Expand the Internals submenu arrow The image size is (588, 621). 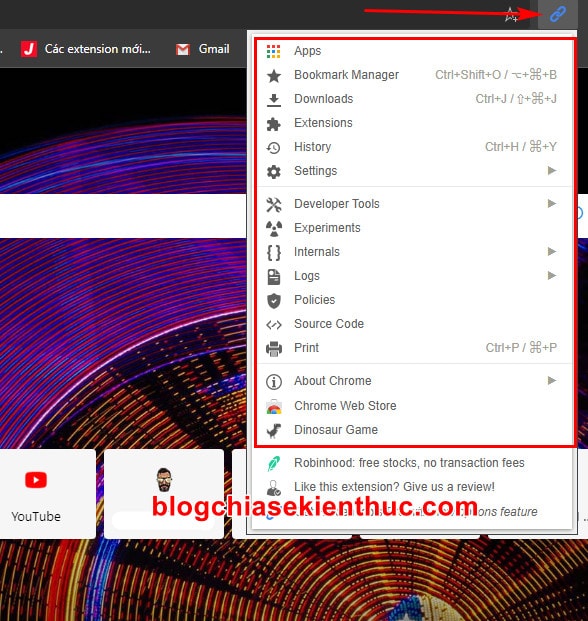click(x=552, y=251)
